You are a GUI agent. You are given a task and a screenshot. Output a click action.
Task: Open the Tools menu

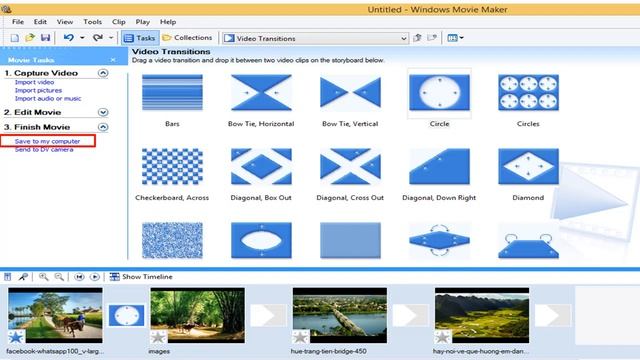coord(93,22)
